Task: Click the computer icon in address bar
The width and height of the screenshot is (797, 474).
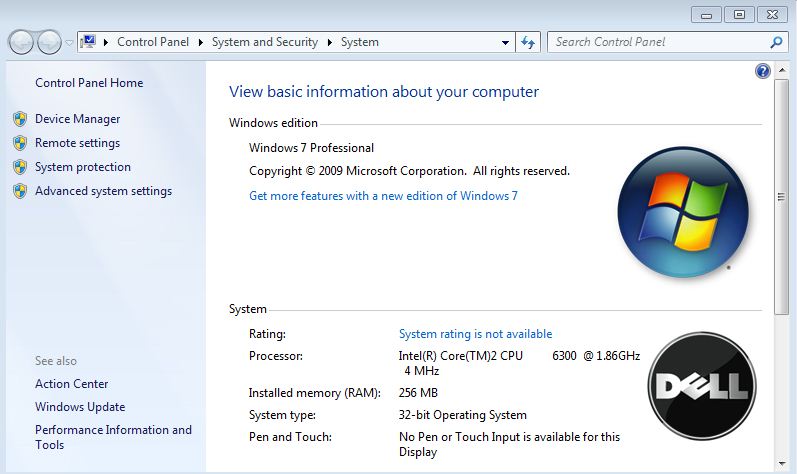Action: point(88,42)
